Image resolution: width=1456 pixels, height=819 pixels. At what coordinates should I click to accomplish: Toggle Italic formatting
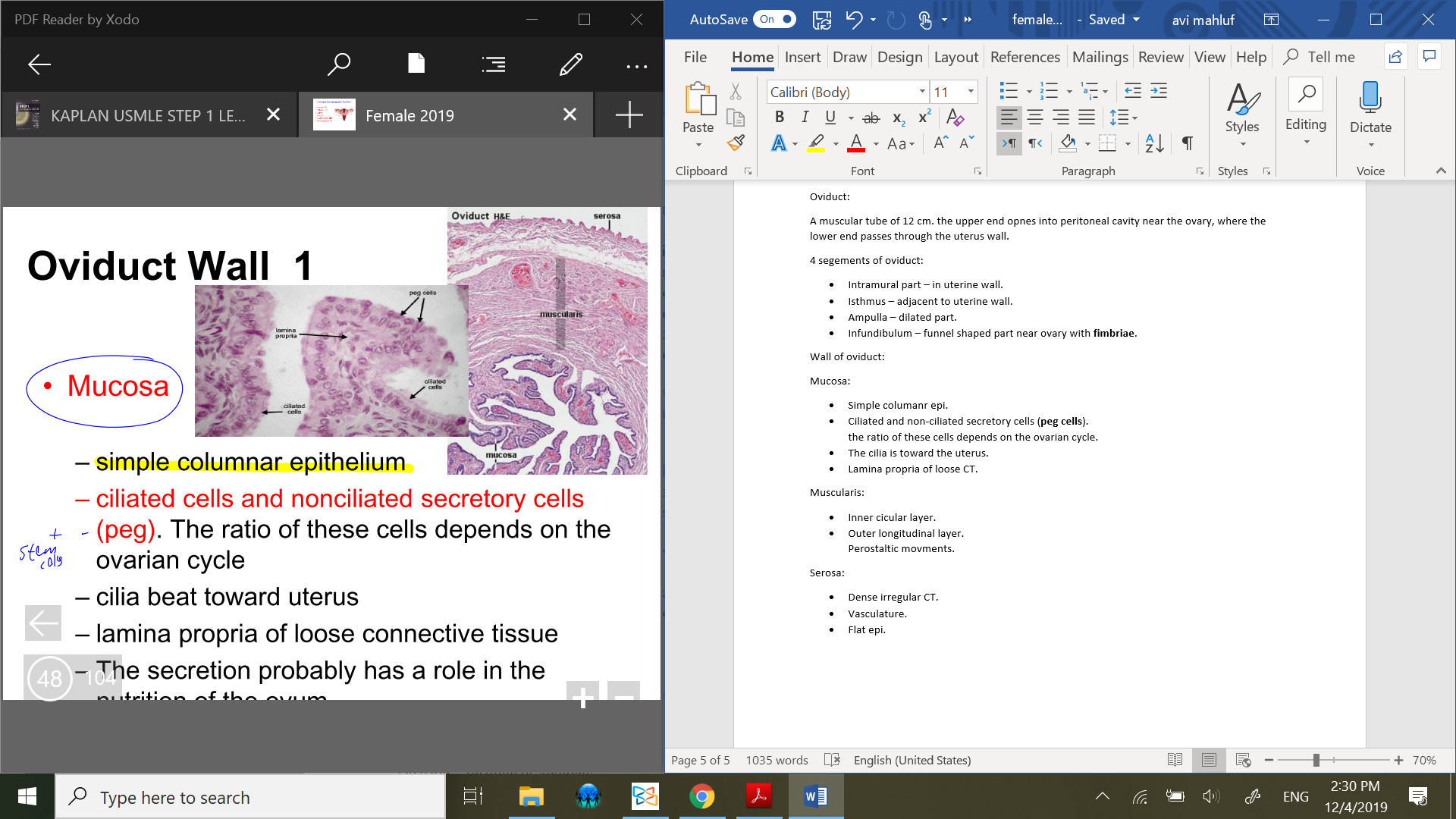(x=805, y=118)
